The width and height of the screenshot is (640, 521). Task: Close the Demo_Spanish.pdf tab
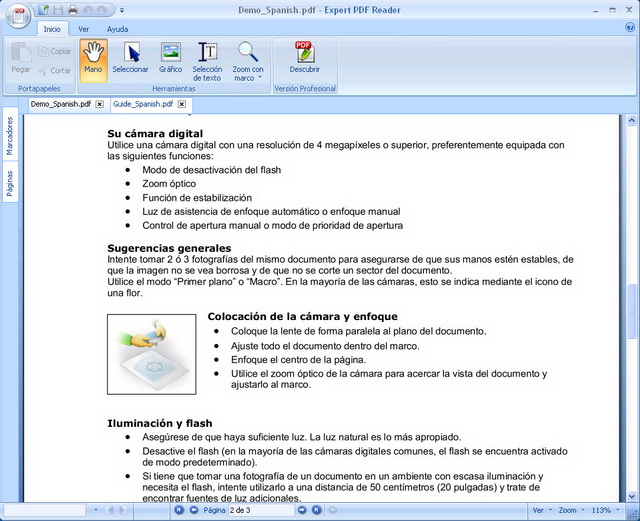100,104
